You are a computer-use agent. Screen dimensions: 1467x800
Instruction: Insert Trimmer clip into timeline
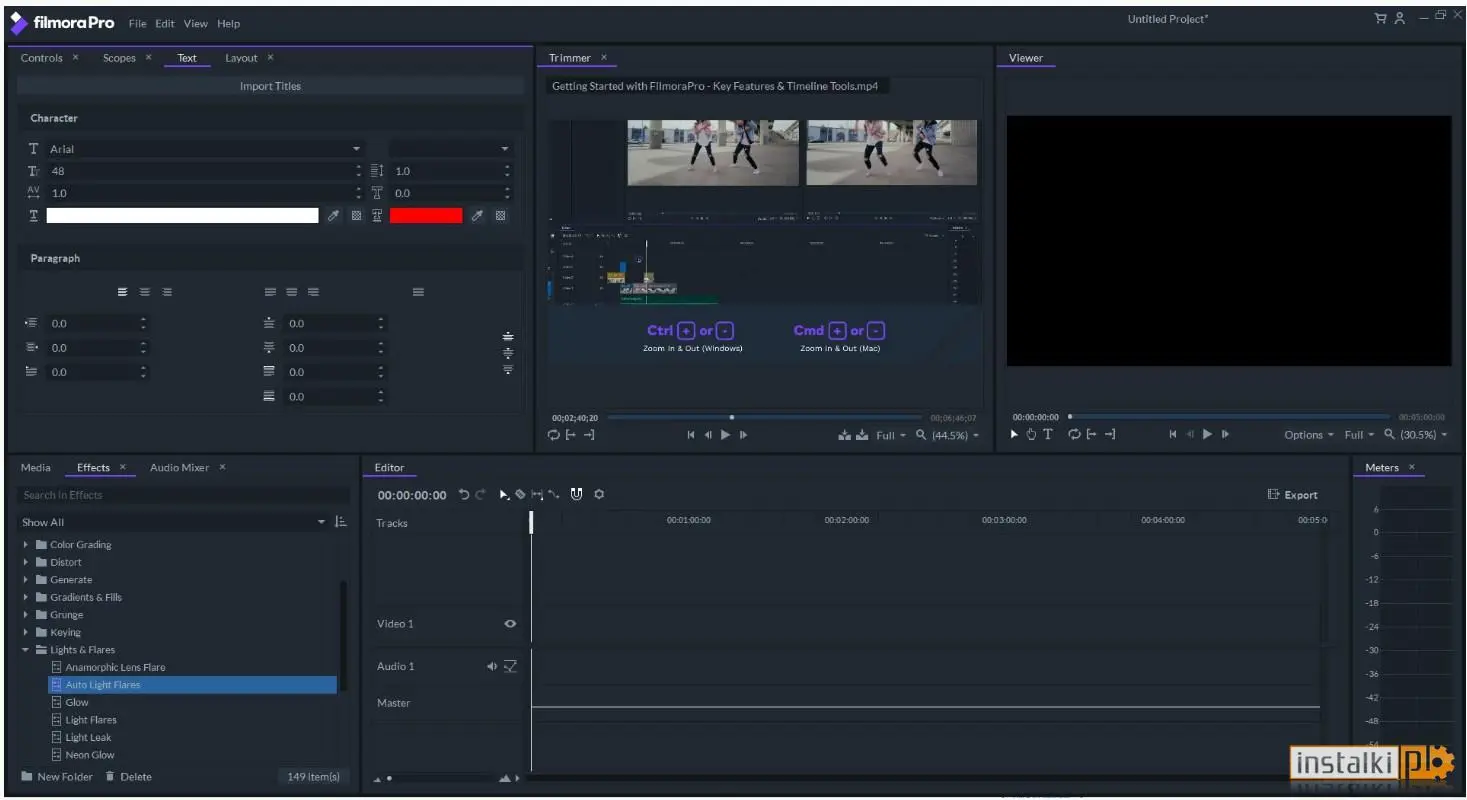(844, 435)
